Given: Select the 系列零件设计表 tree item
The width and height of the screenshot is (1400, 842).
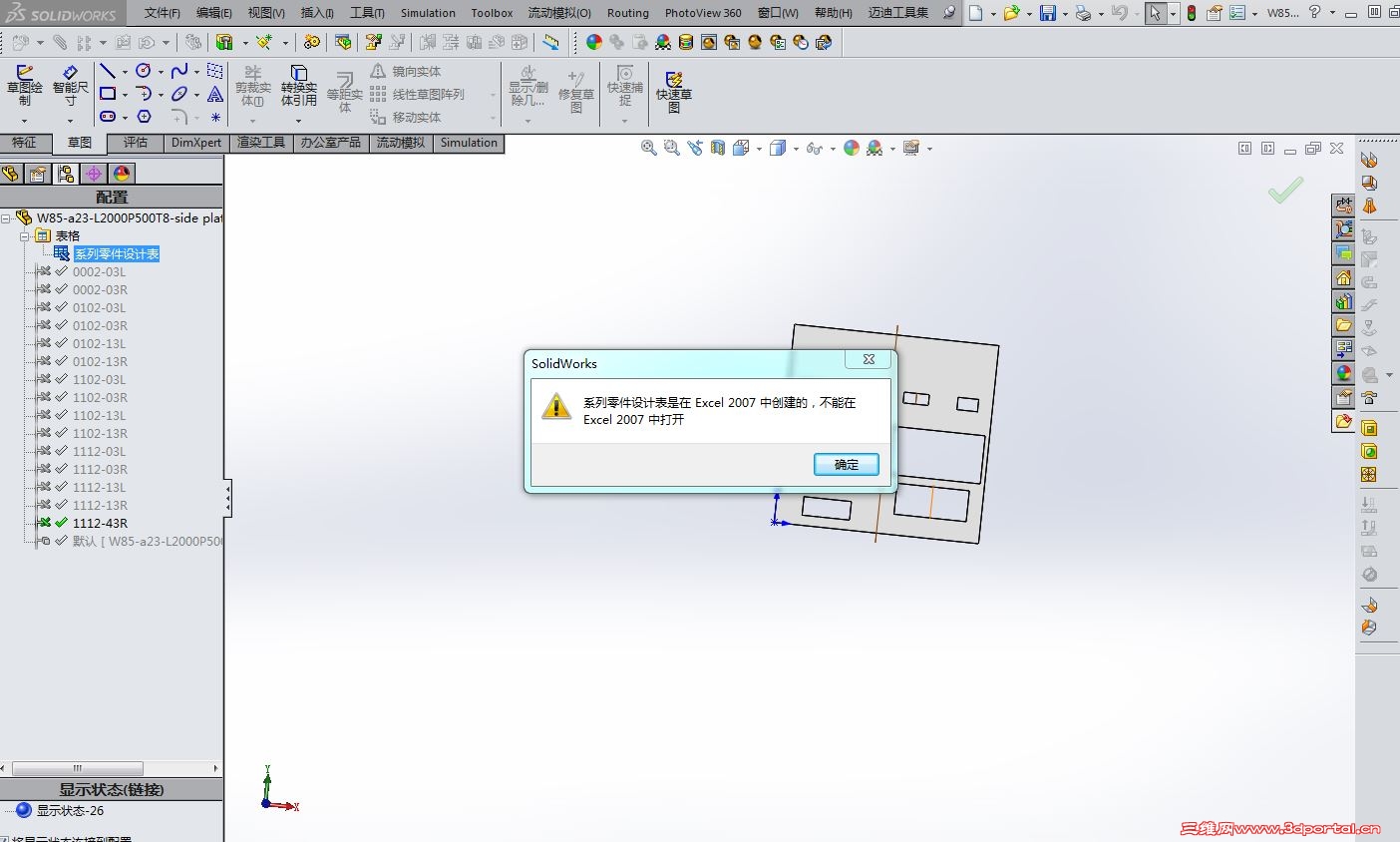Looking at the screenshot, I should click(117, 254).
